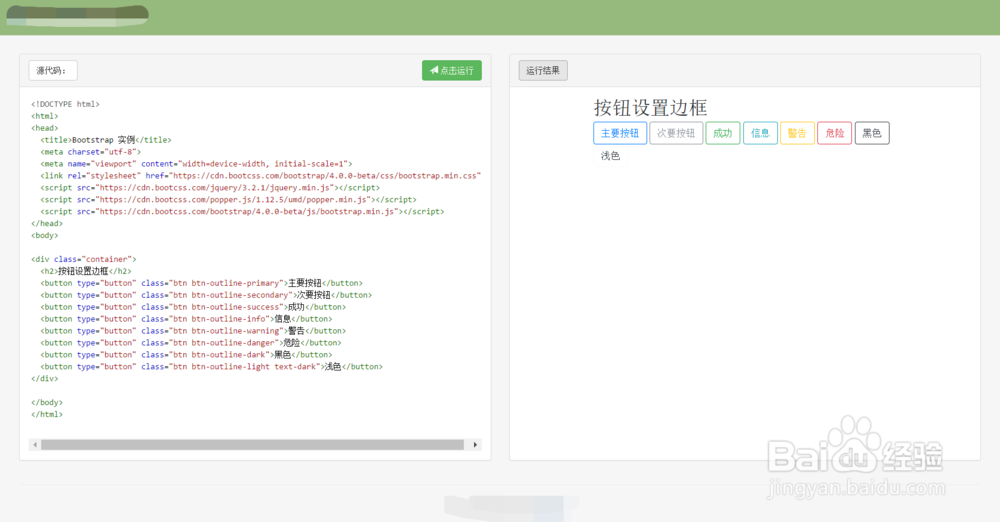This screenshot has width=1000, height=522.
Task: Click the h2 按钮设置边框 code line
Action: click(86, 271)
